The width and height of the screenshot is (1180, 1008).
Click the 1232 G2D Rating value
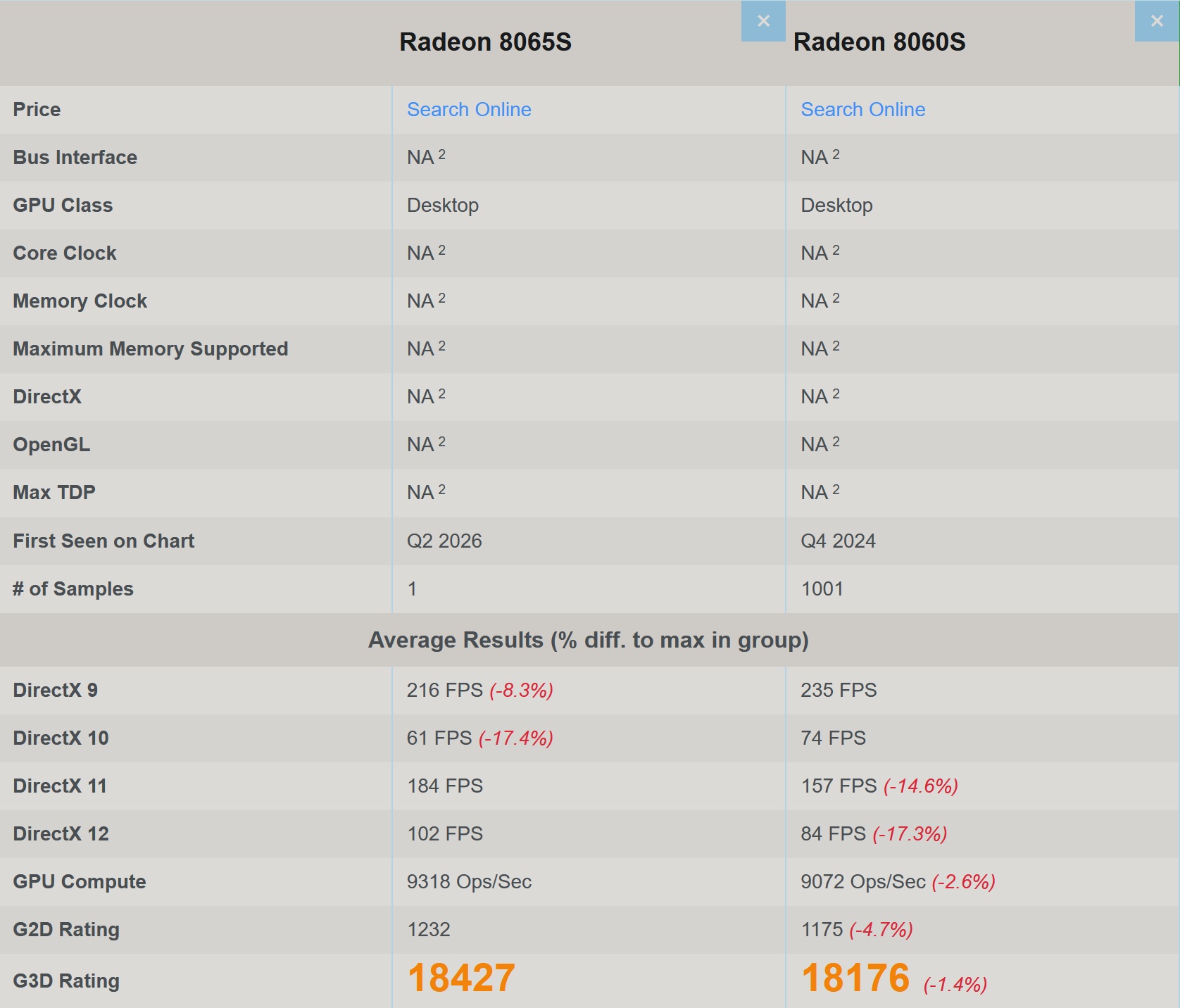(428, 930)
